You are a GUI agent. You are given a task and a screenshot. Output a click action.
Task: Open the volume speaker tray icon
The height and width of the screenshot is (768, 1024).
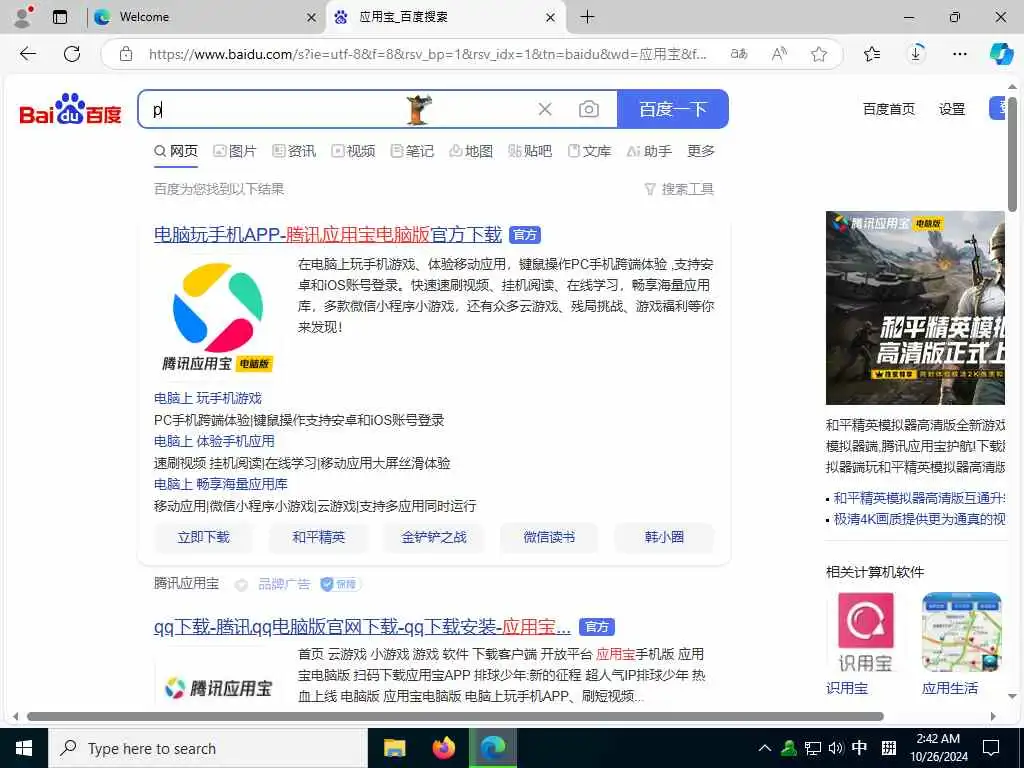[x=835, y=748]
